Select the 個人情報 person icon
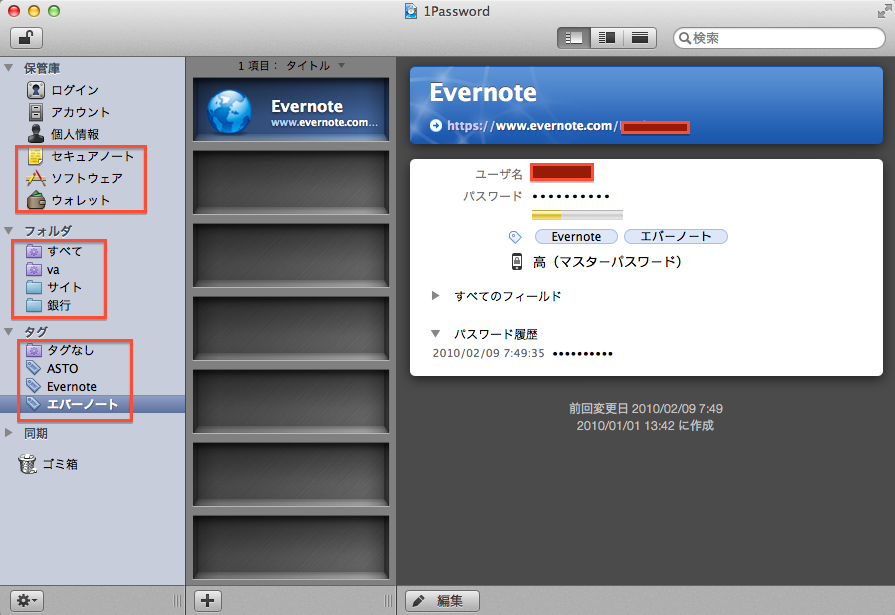Screen dimensions: 895x615 point(35,134)
